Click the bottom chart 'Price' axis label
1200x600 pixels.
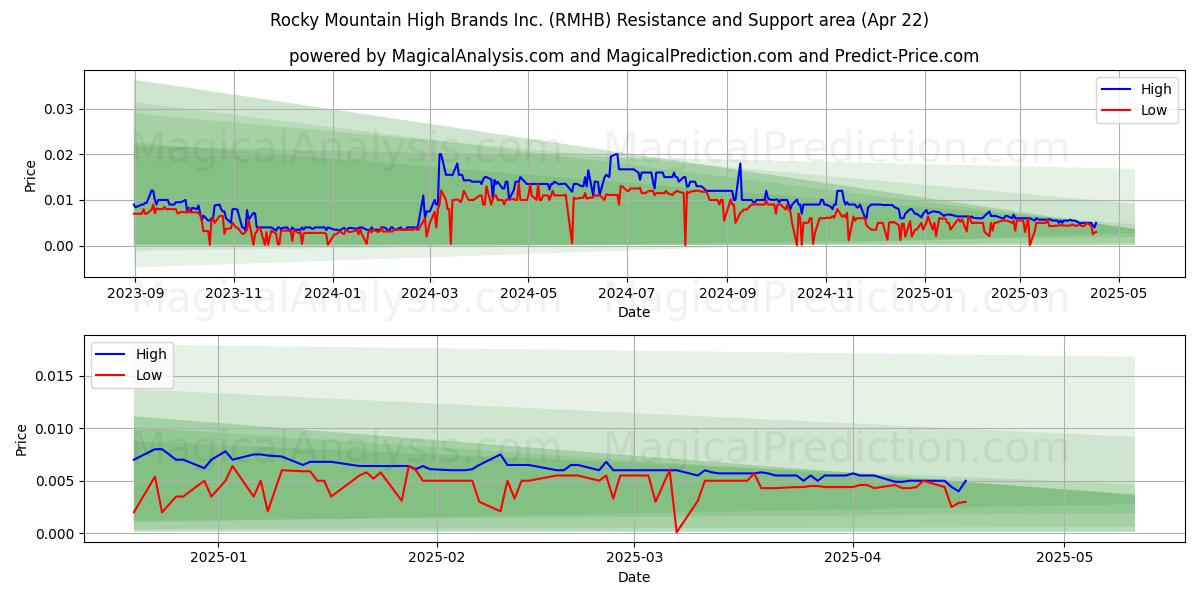tap(22, 439)
